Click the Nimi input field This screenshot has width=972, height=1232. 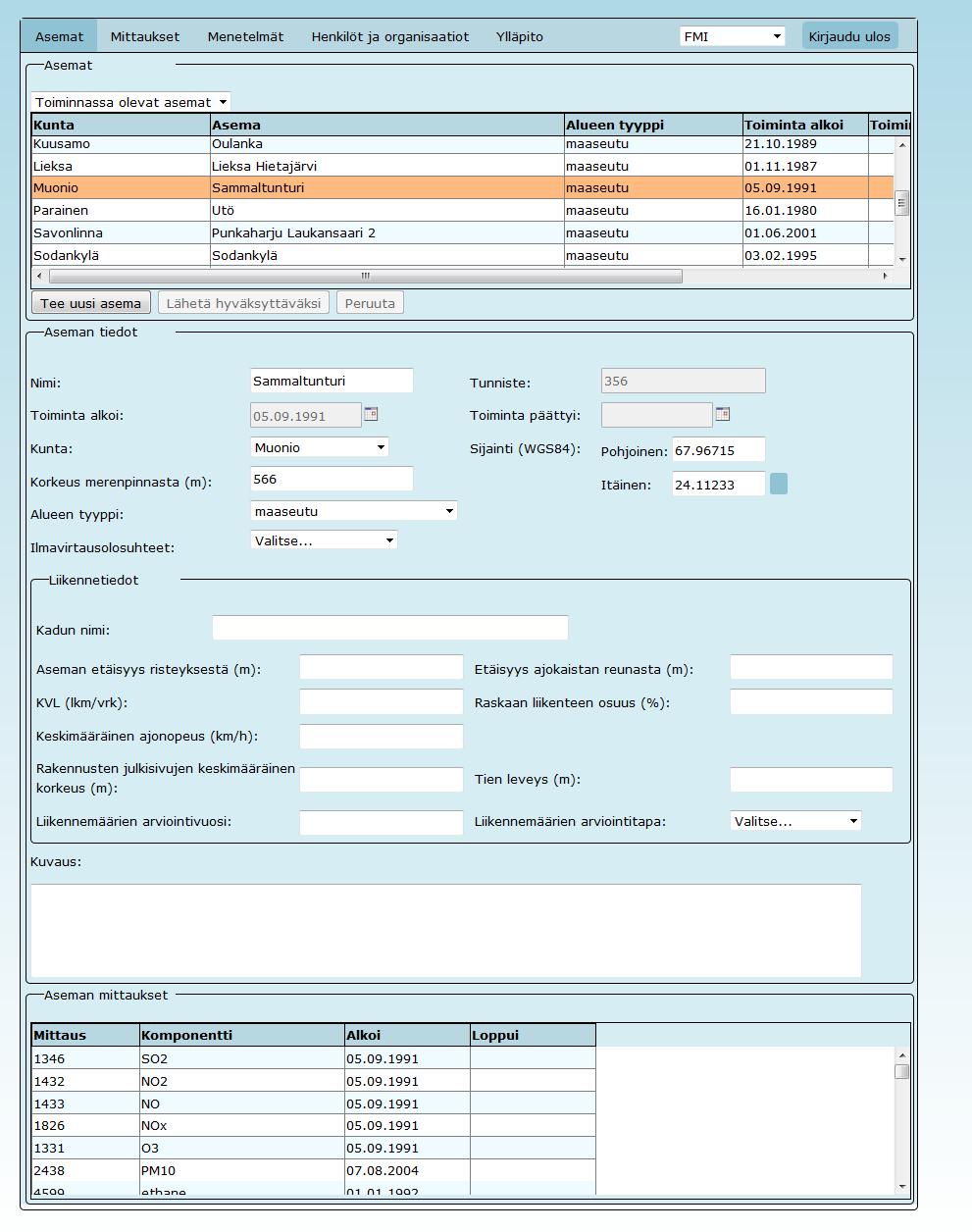coord(332,381)
